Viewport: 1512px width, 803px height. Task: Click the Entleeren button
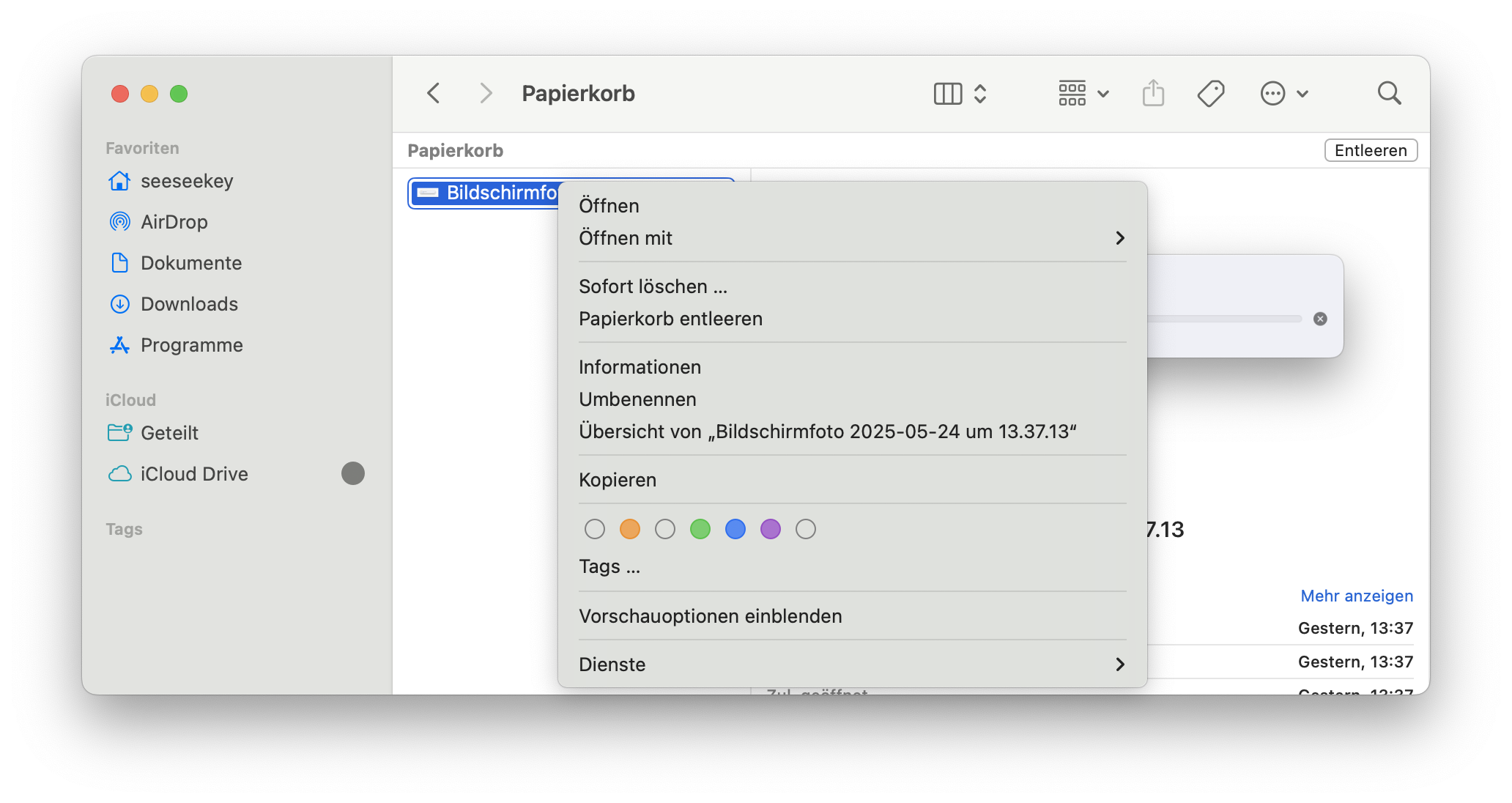(1371, 150)
